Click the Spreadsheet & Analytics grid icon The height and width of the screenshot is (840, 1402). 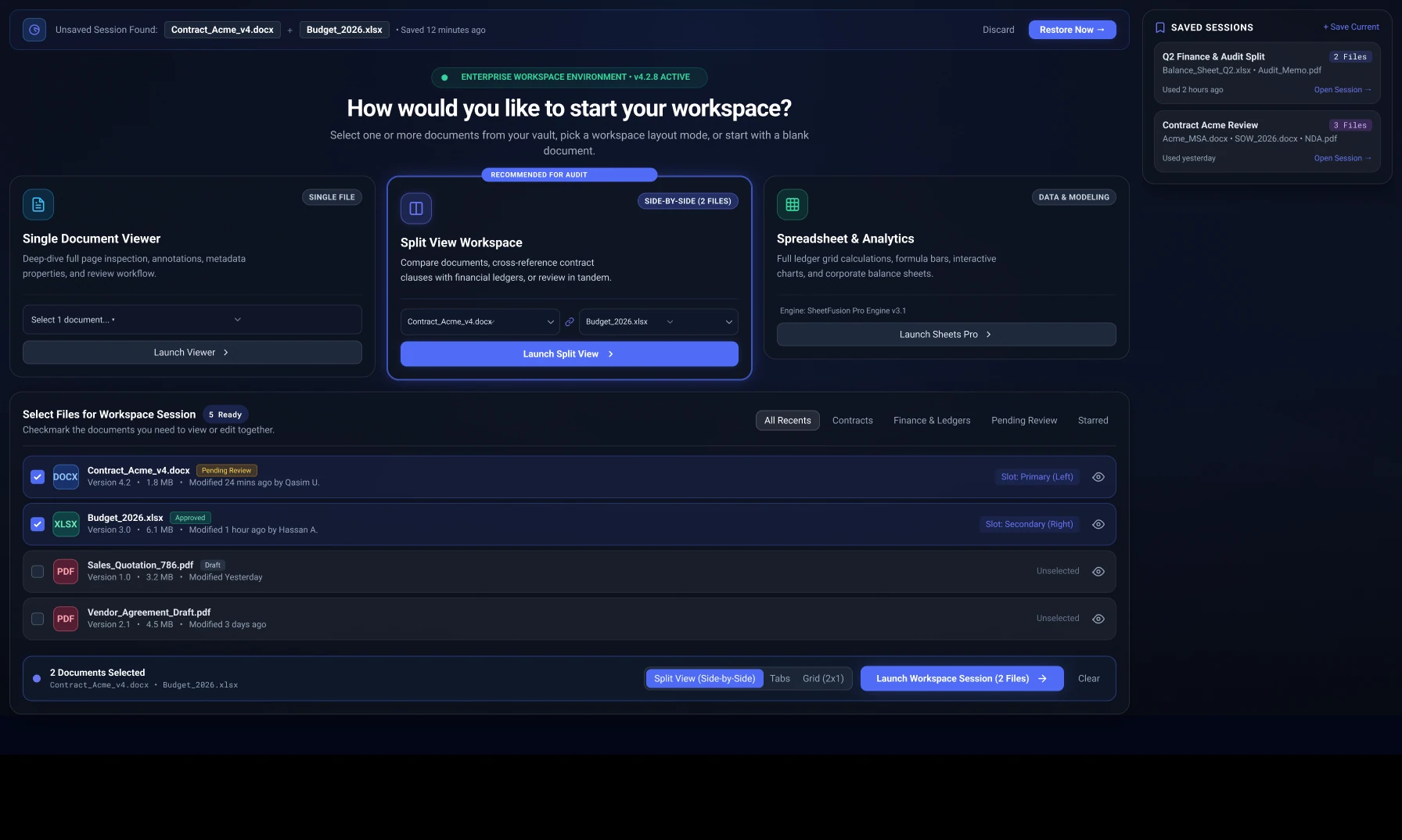coord(793,205)
